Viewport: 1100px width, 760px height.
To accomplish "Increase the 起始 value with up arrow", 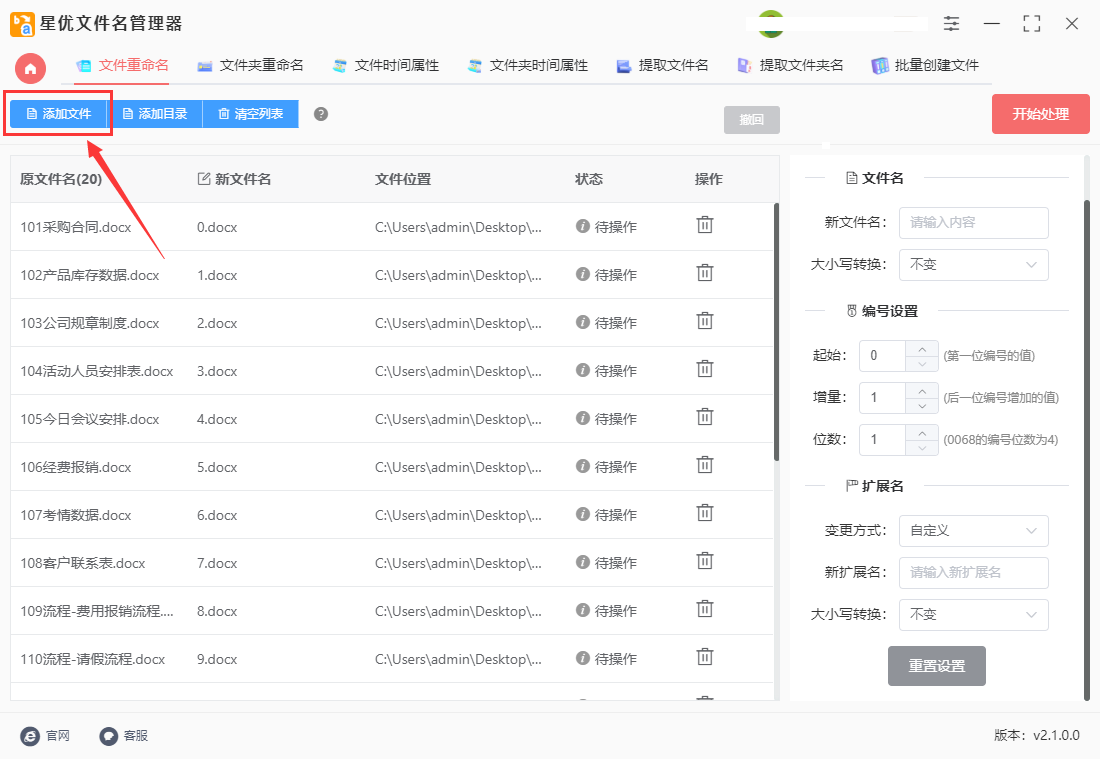I will click(x=922, y=349).
